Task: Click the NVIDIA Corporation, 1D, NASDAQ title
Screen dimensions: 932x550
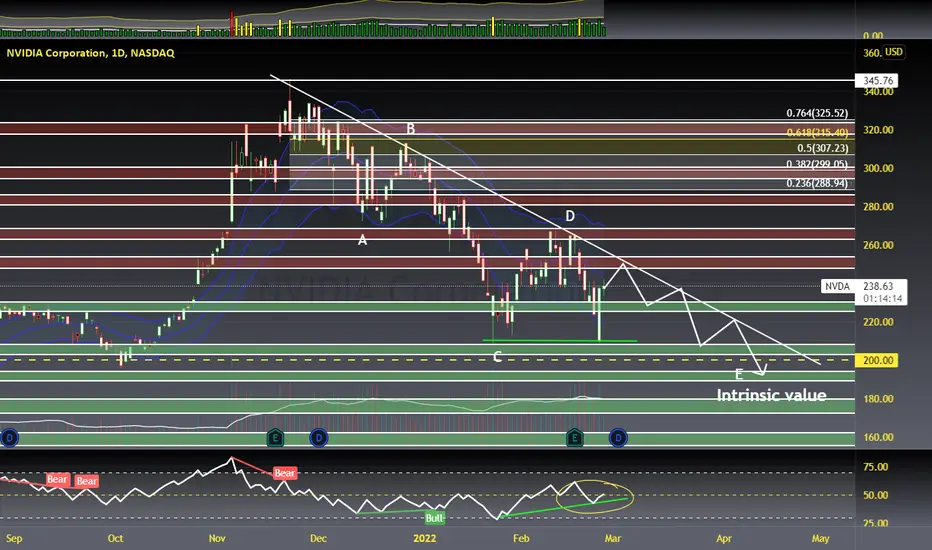Action: pyautogui.click(x=90, y=53)
